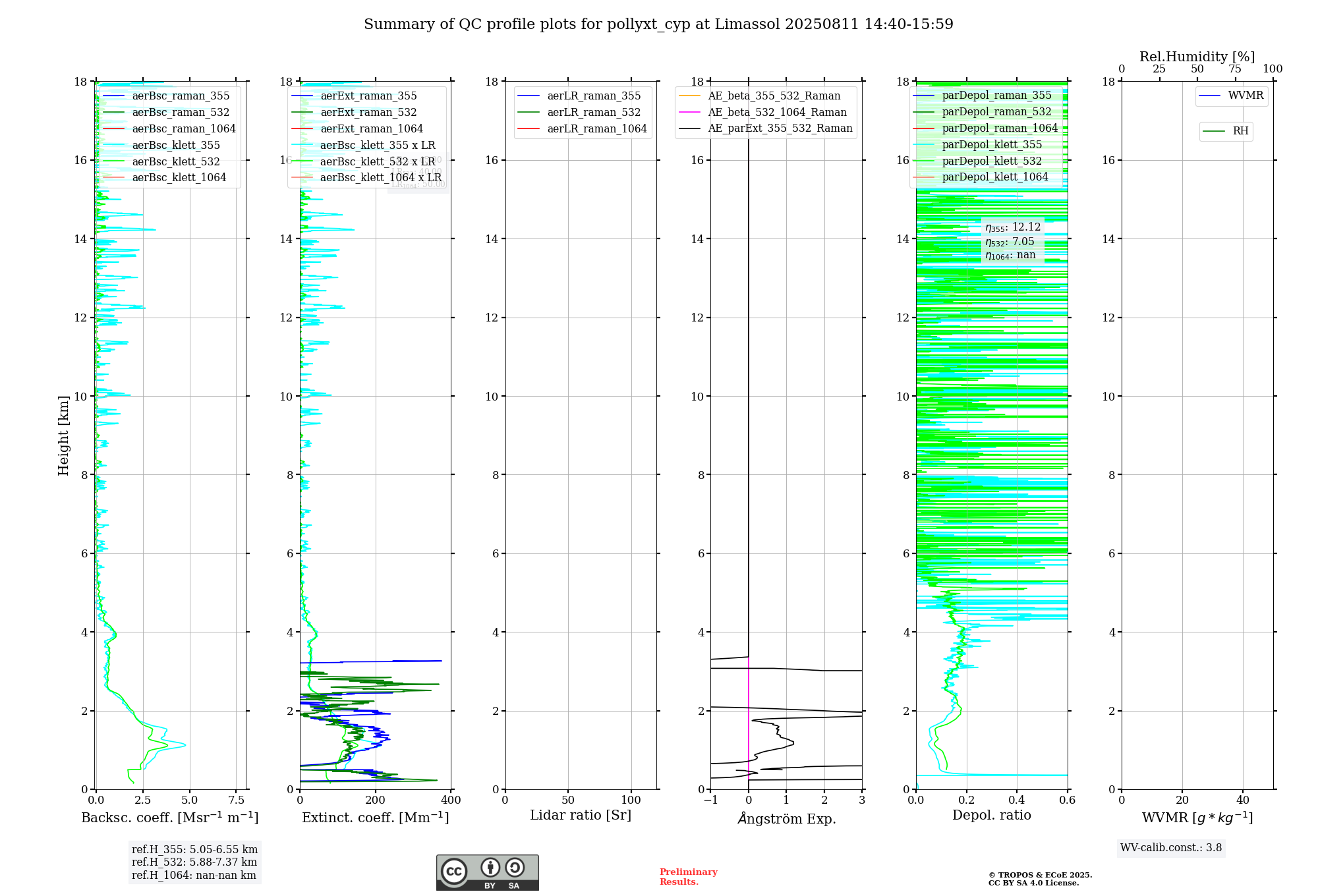This screenshot has height=896, width=1318.
Task: Click the η1064: nan annotation
Action: pos(1010,256)
